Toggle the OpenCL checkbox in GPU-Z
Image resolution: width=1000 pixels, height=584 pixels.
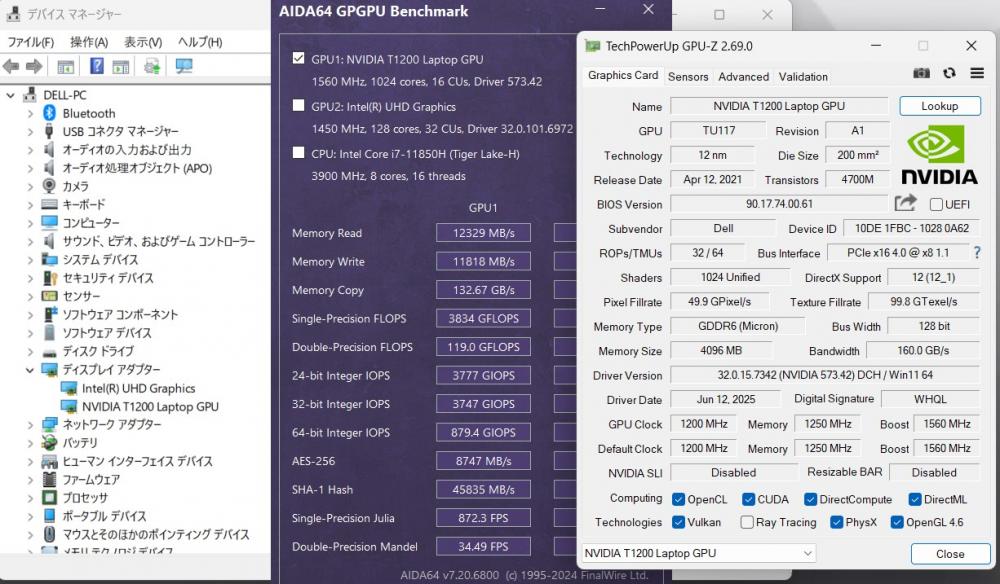678,499
